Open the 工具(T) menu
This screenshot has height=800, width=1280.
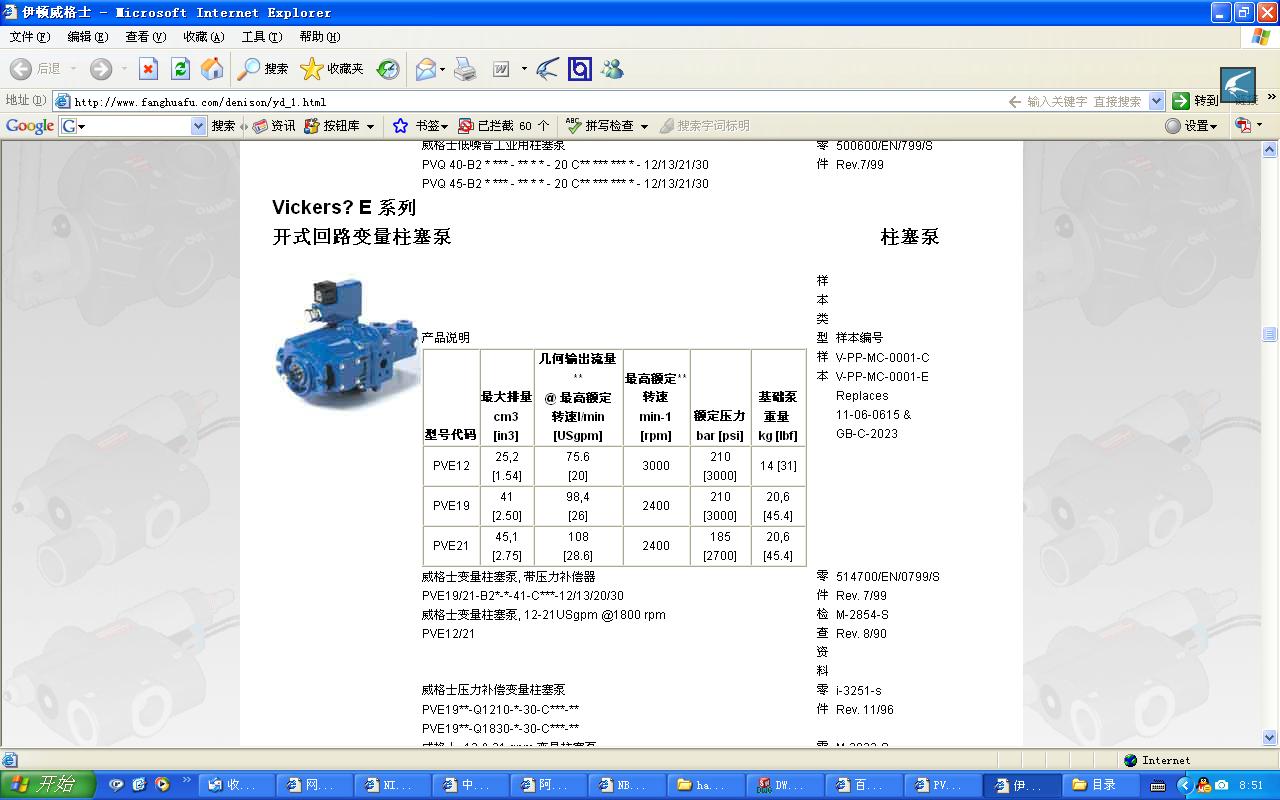(262, 37)
